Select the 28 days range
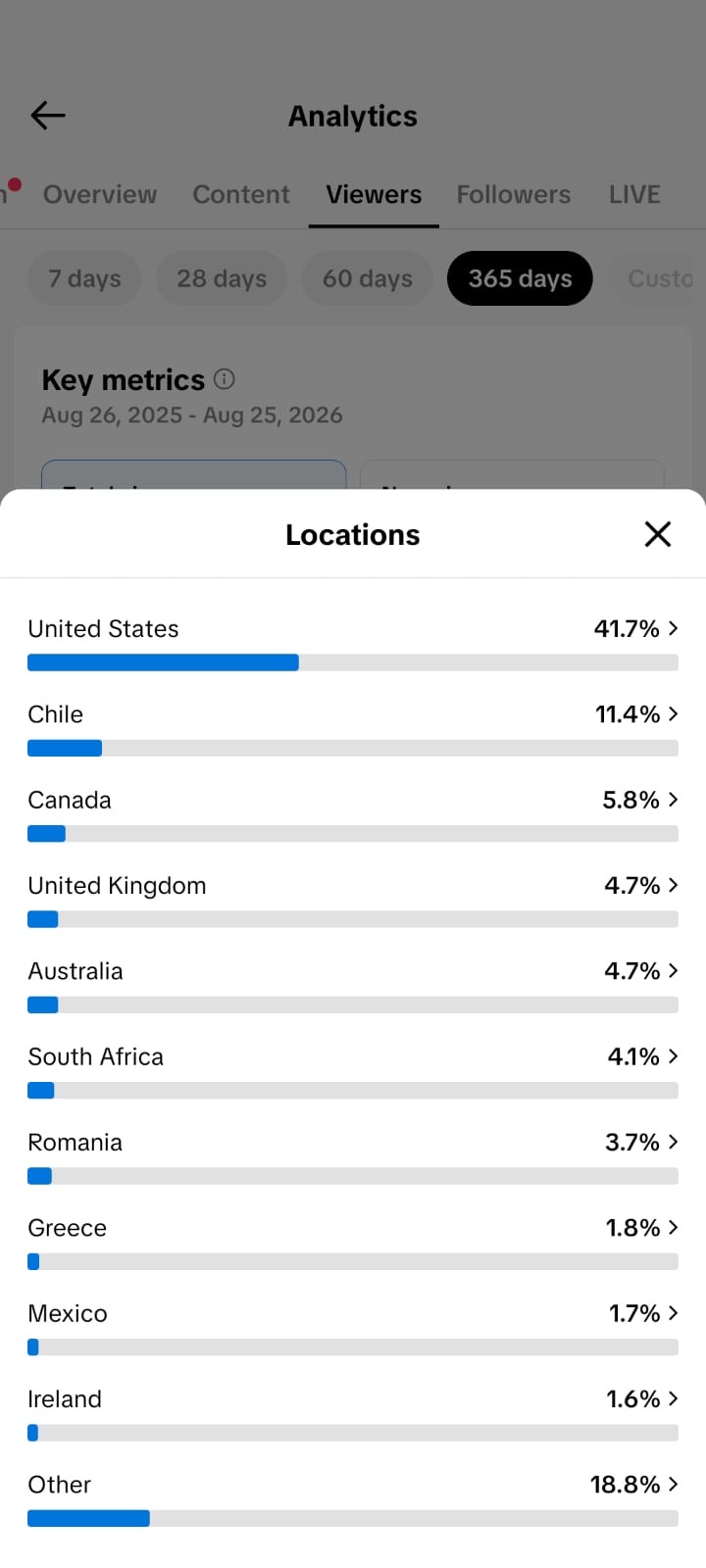706x1568 pixels. click(x=222, y=278)
